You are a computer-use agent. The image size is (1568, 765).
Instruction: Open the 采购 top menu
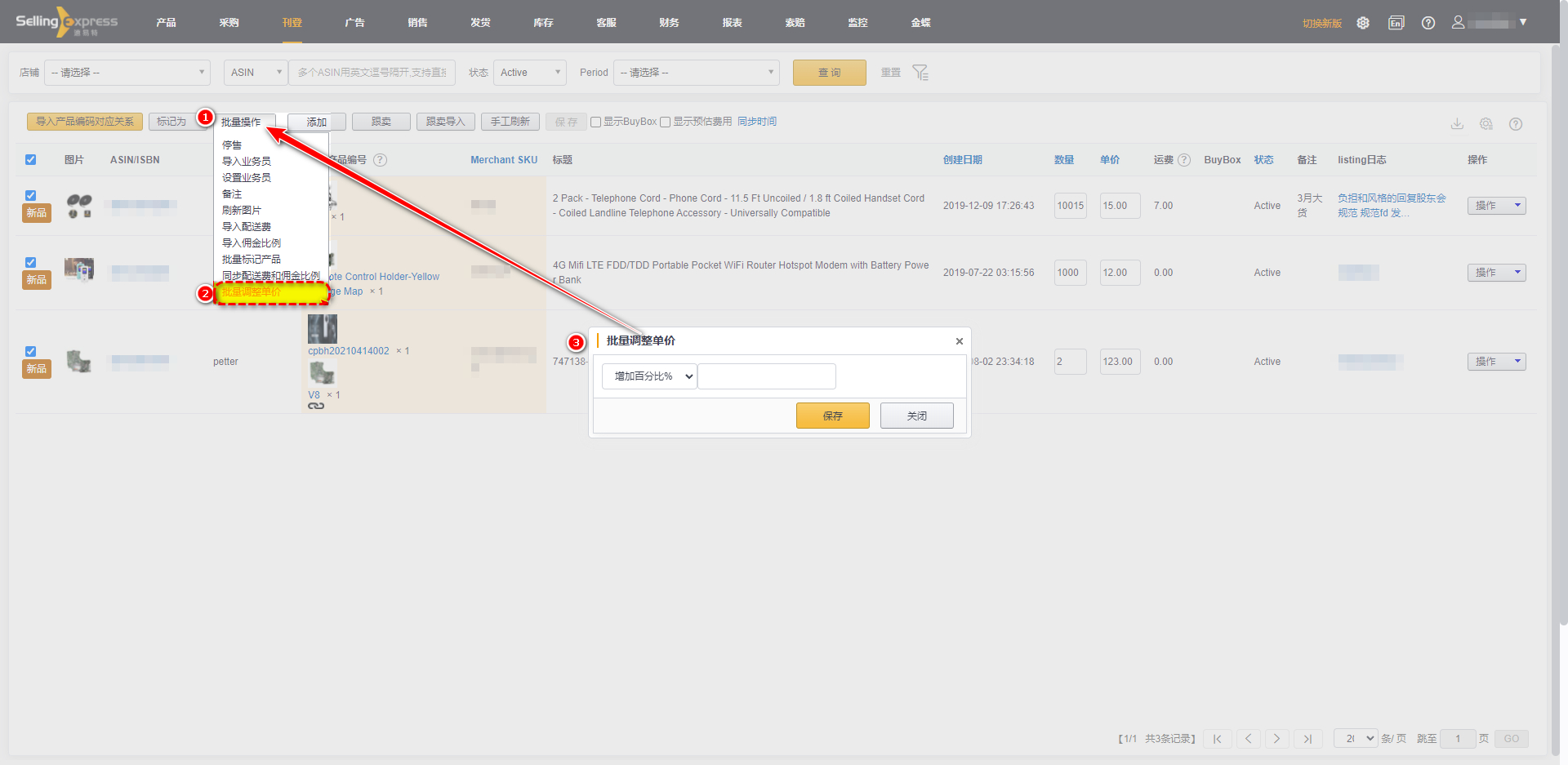229,23
